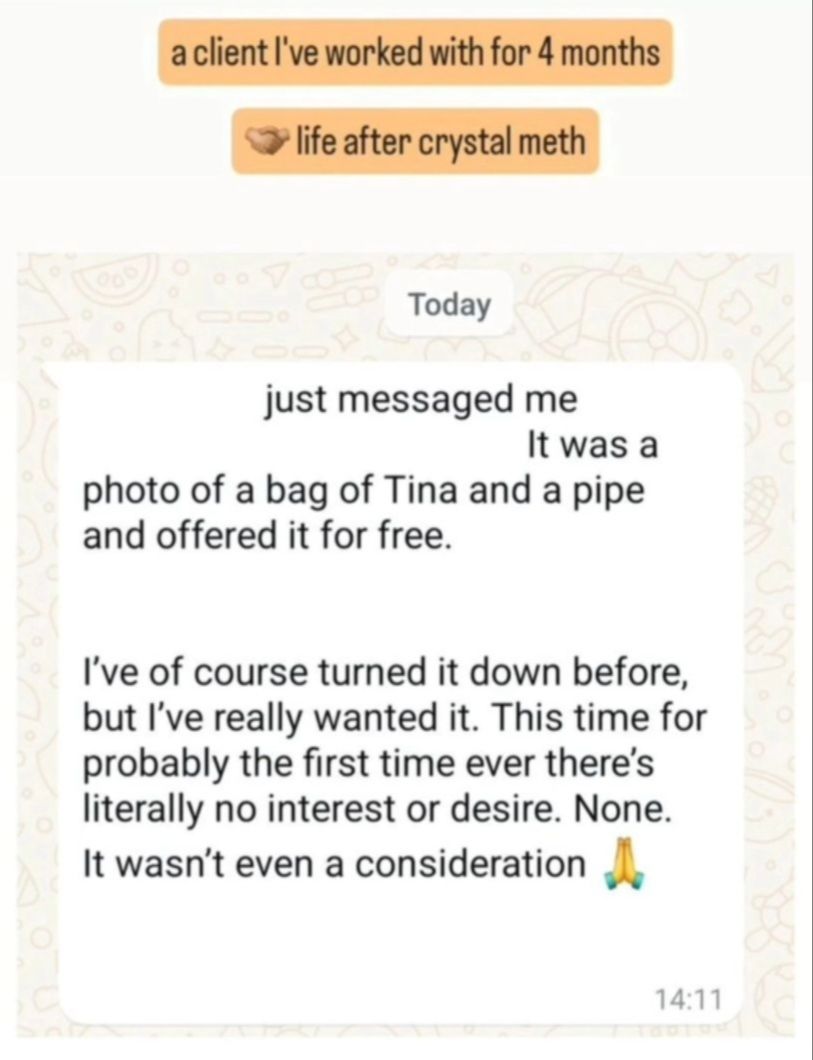Click the 'just messaged me' text
This screenshot has height=1060, width=813.
pos(420,400)
